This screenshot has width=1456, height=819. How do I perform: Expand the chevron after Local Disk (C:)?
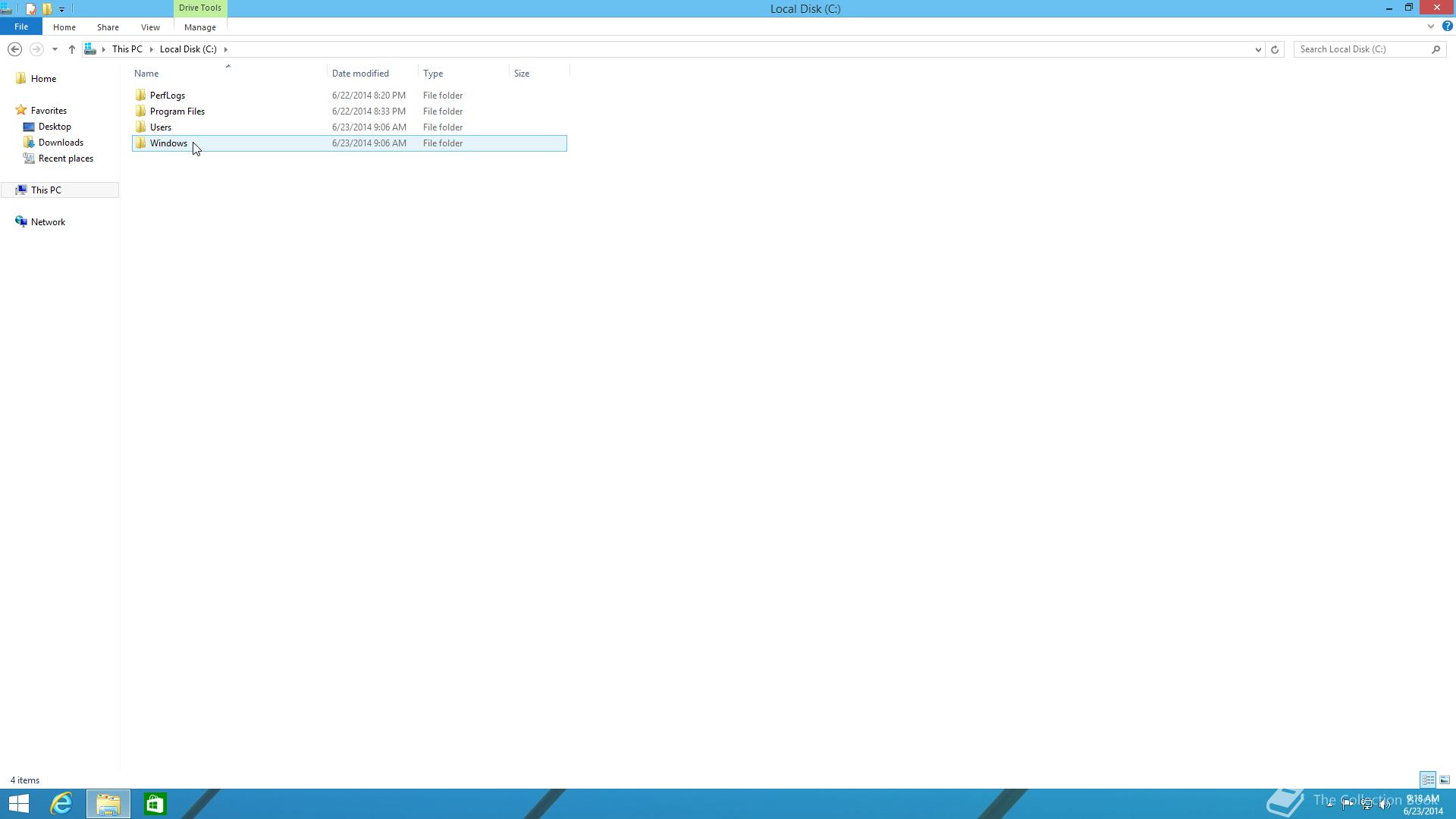click(225, 49)
